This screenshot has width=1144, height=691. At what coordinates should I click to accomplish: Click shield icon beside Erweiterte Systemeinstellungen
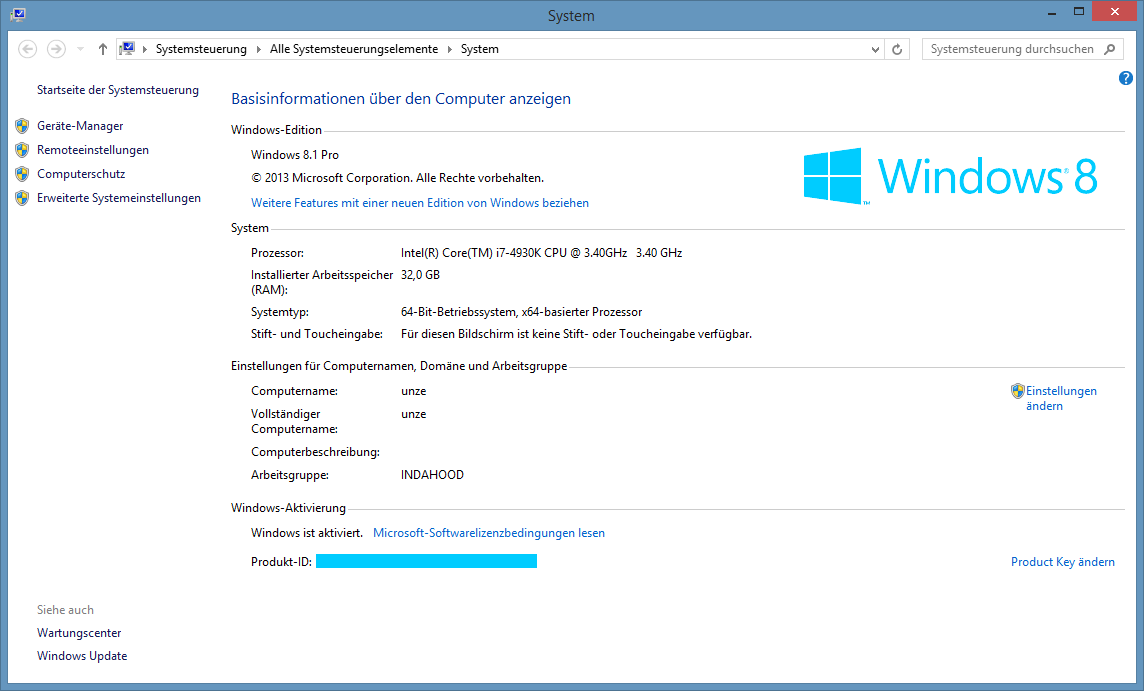[x=22, y=198]
